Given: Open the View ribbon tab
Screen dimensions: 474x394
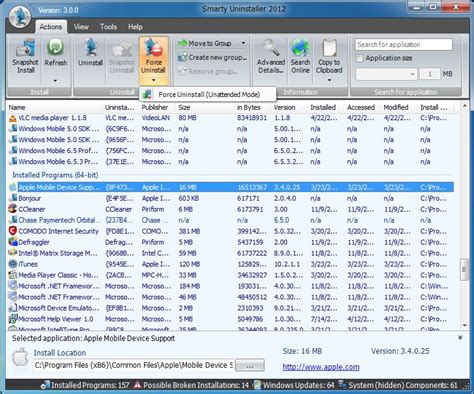Looking at the screenshot, I should point(81,27).
